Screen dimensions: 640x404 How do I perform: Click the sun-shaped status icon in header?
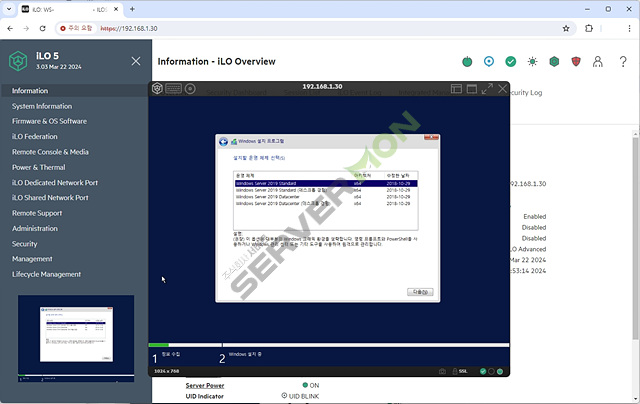532,62
